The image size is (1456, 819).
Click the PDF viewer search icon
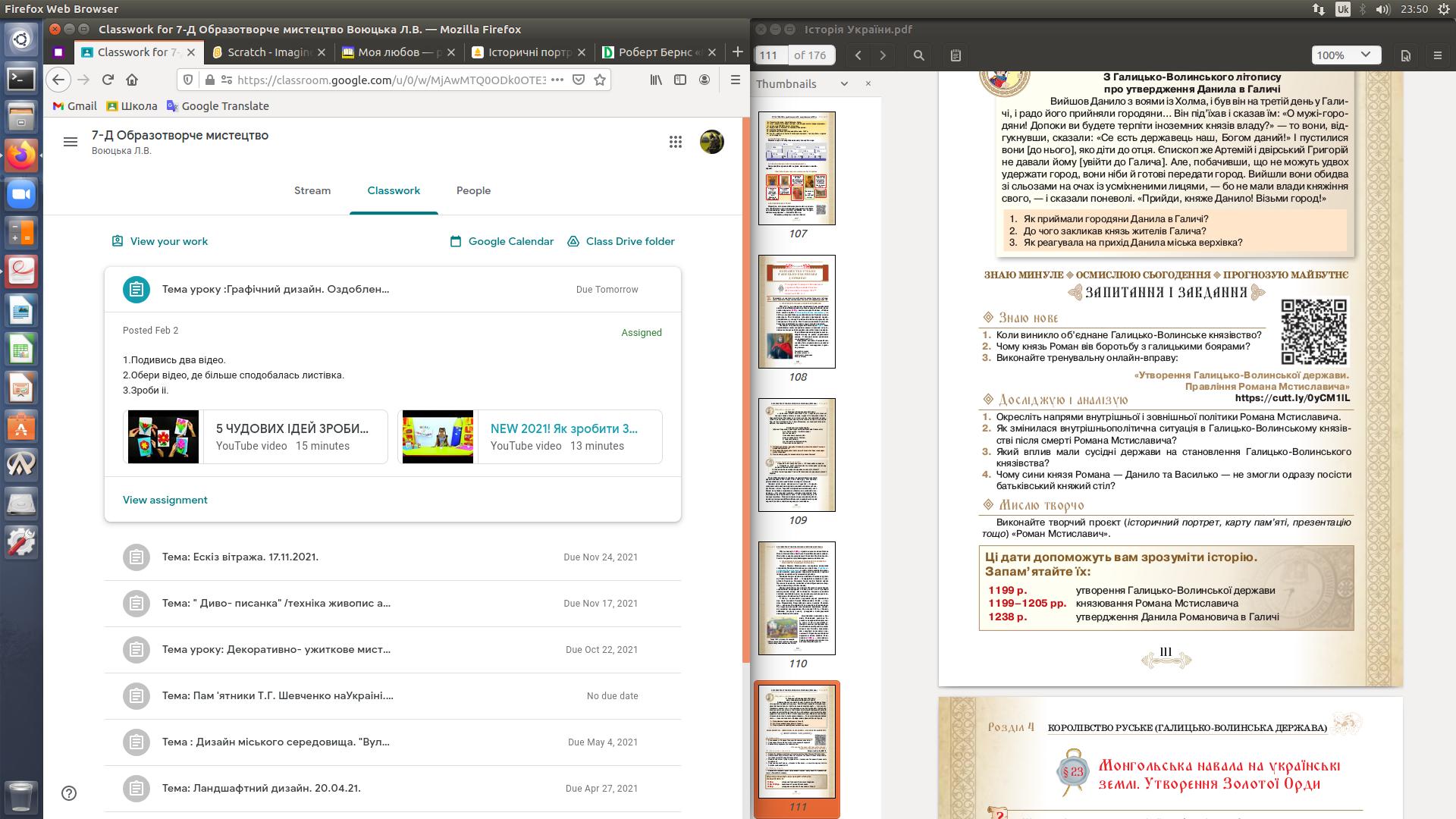click(918, 55)
